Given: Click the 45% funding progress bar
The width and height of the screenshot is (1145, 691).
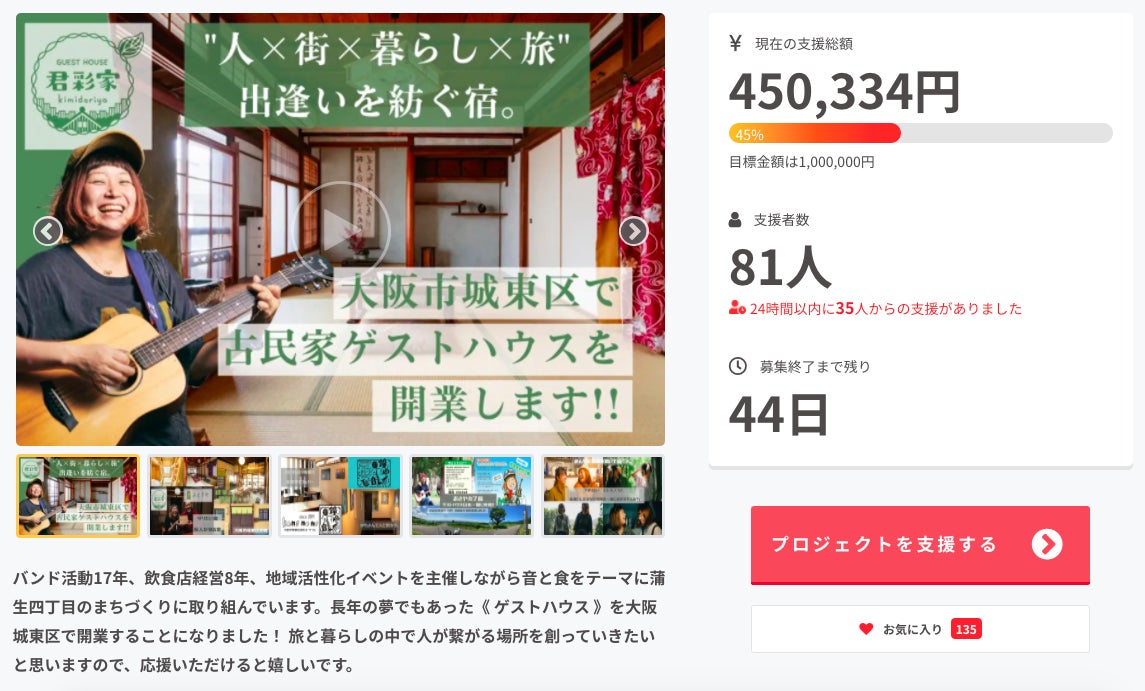Looking at the screenshot, I should click(x=920, y=133).
